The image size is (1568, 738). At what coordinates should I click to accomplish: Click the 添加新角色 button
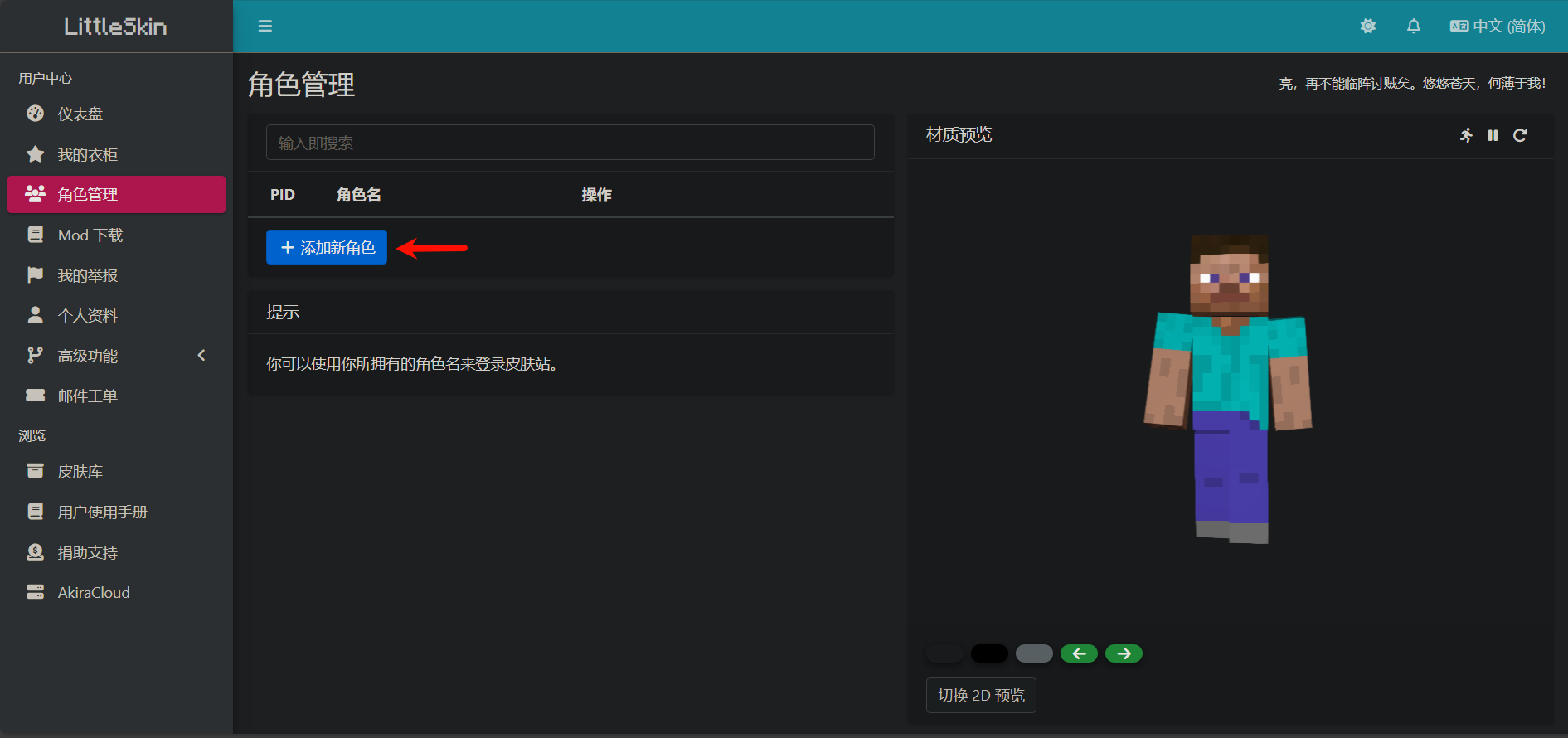[x=327, y=247]
